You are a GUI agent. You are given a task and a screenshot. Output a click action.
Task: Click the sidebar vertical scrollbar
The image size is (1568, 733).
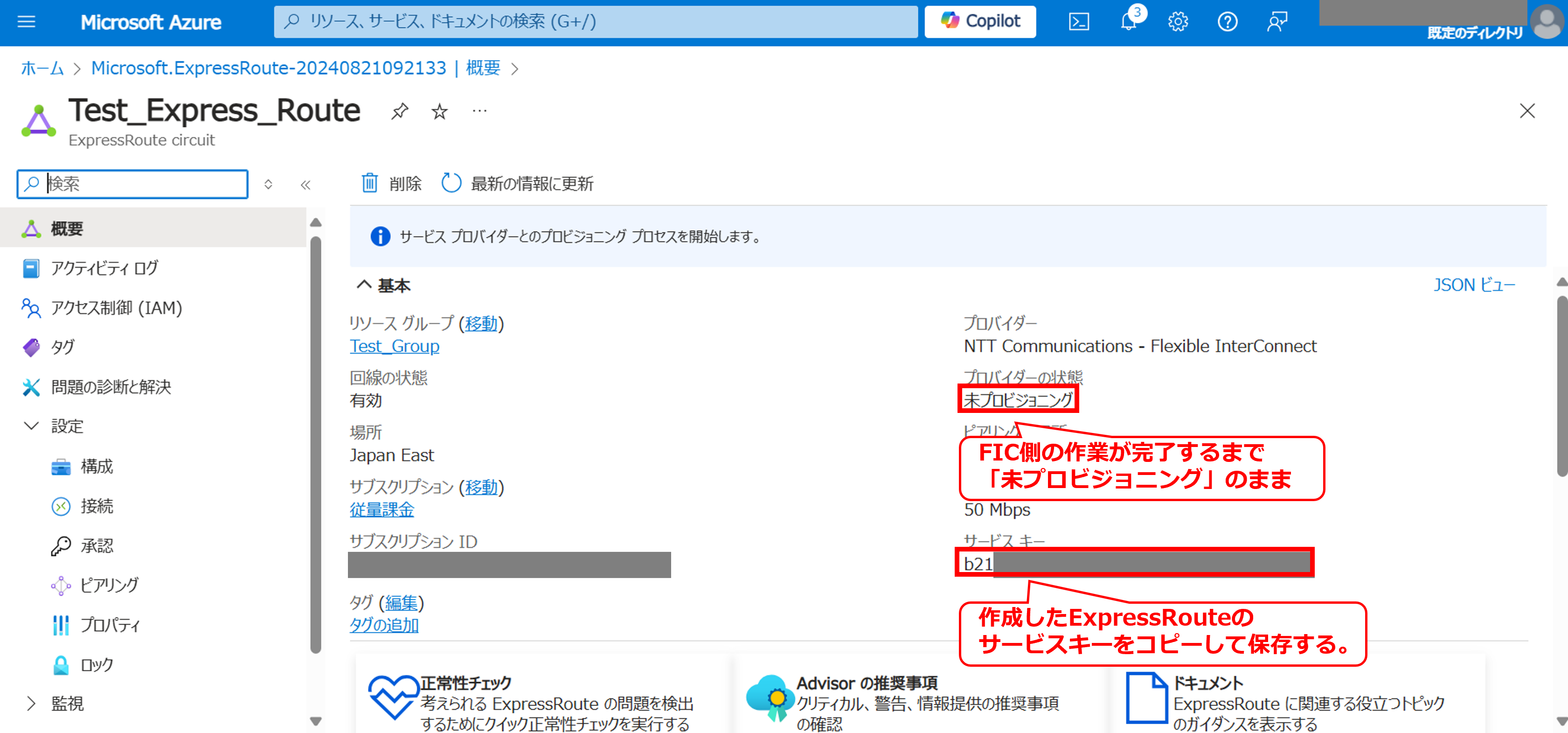(x=315, y=445)
